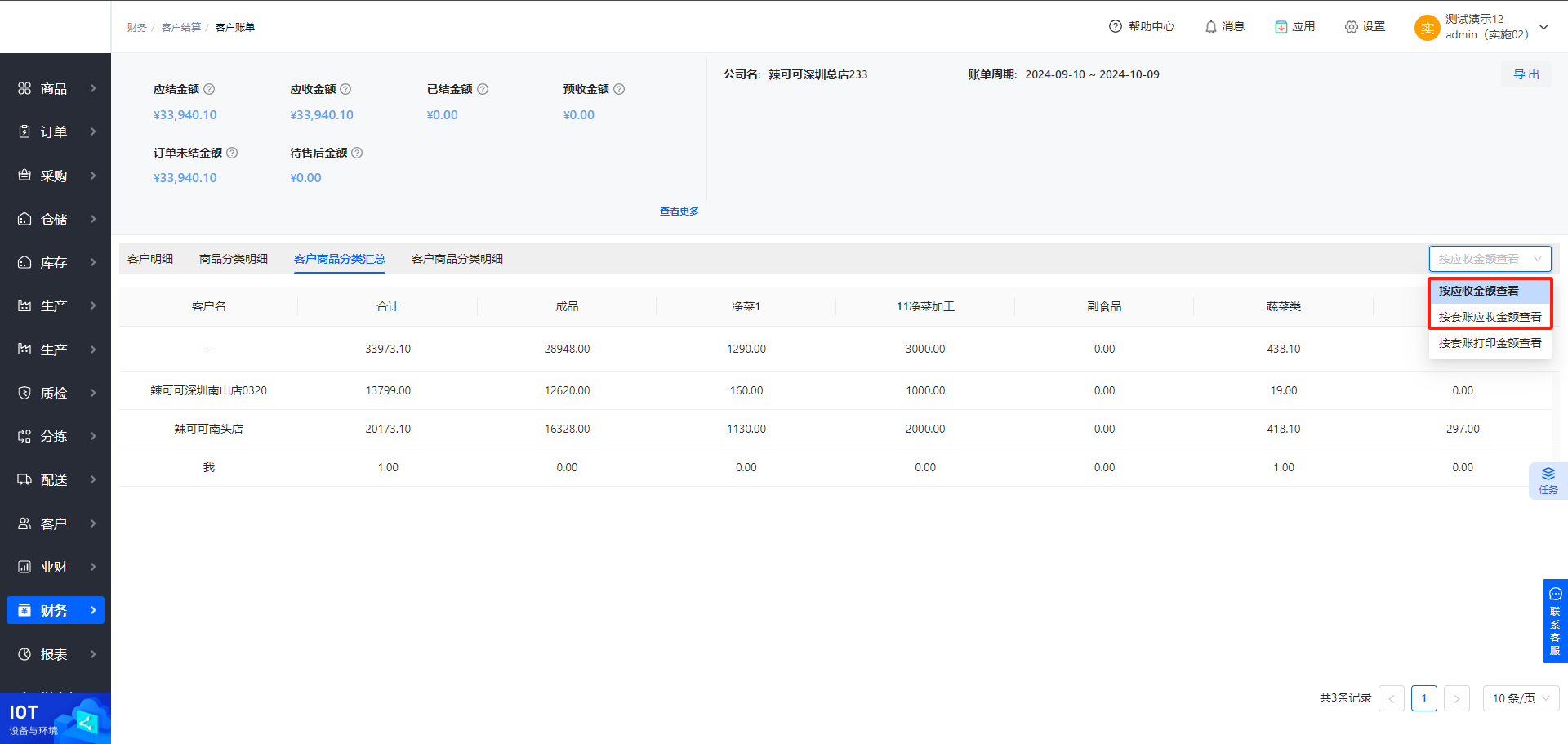This screenshot has width=1568, height=744.
Task: Click the 辣可可深圳南山店0320 customer cell
Action: pyautogui.click(x=209, y=390)
